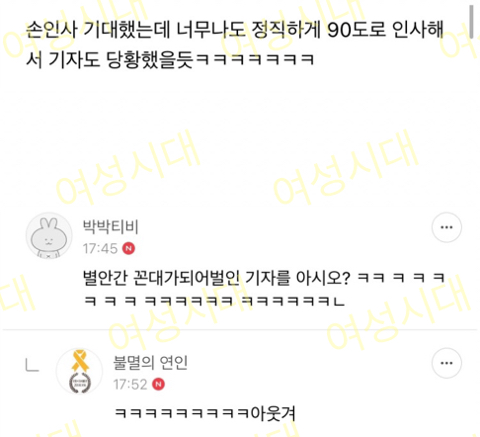Select the post line 서 기자도 당황했을듯

coord(170,60)
